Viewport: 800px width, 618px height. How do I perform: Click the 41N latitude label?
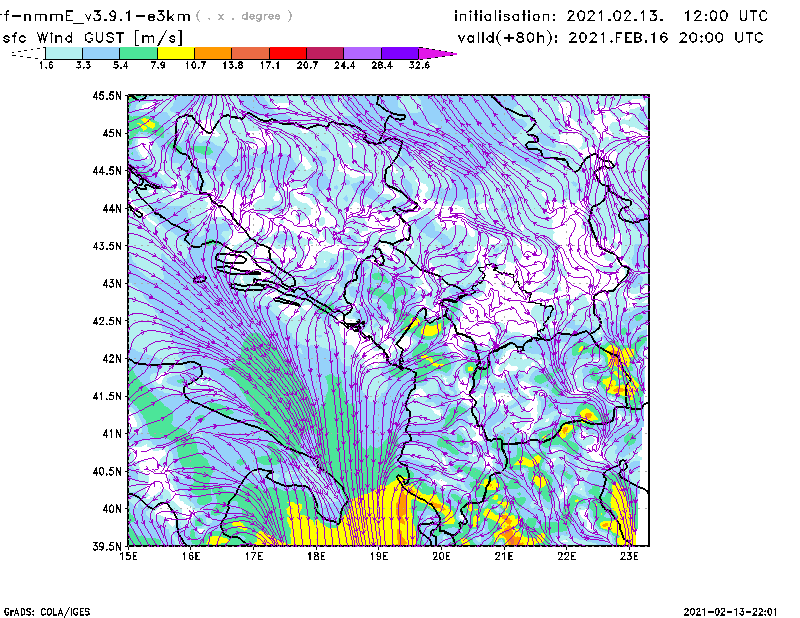(x=112, y=434)
